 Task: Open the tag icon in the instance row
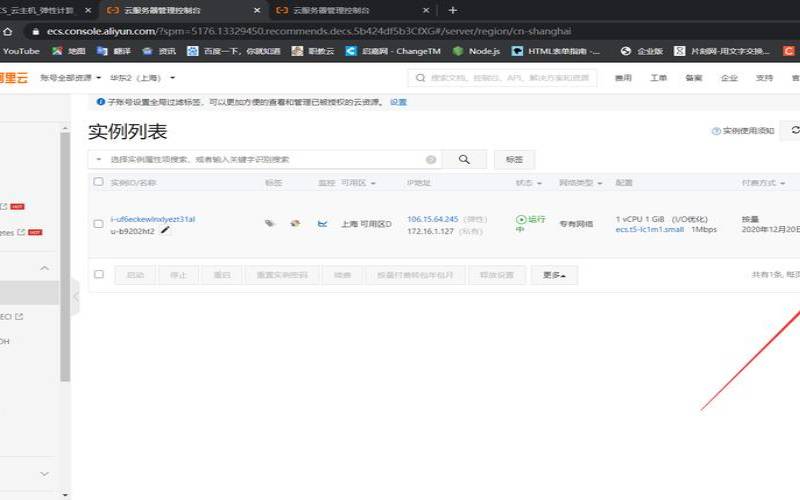(x=269, y=223)
